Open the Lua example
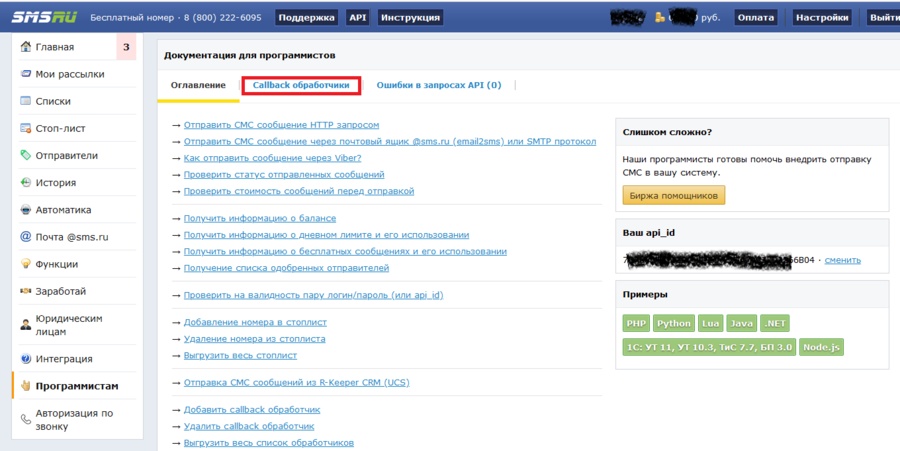This screenshot has width=900, height=451. click(x=710, y=323)
